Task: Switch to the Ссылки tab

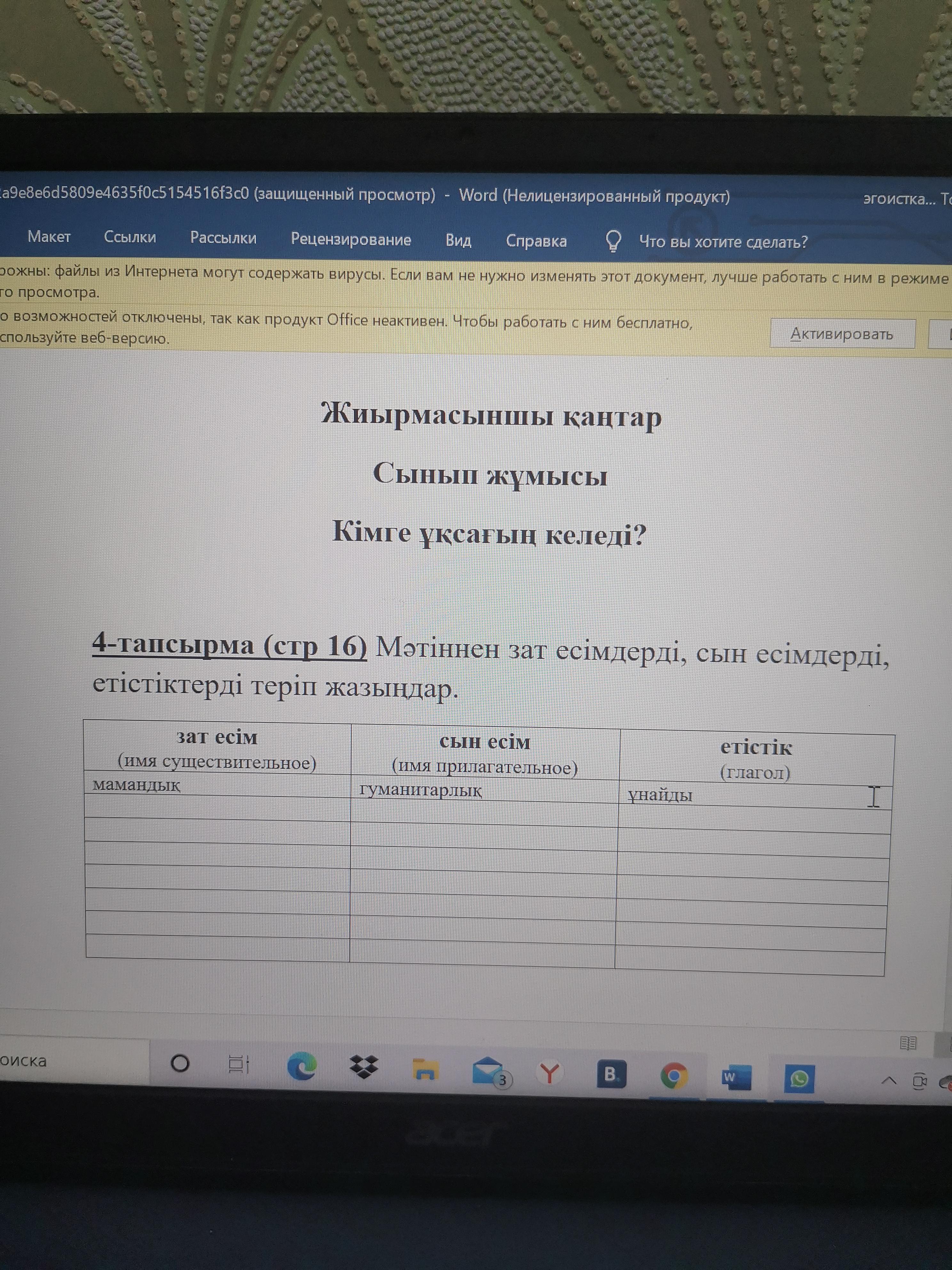Action: pyautogui.click(x=130, y=237)
